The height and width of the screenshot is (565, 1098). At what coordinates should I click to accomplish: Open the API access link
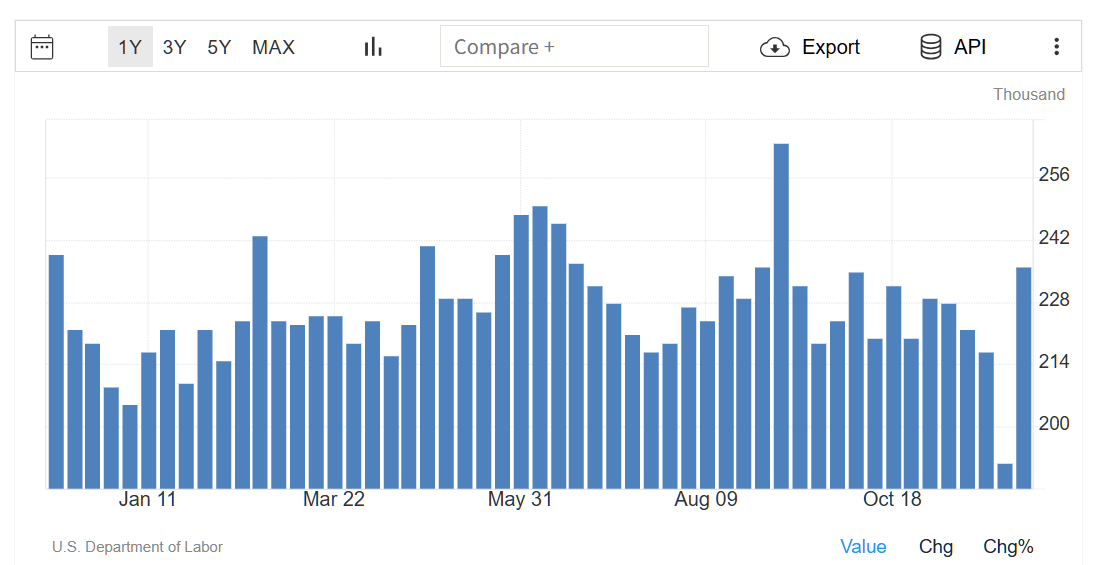coord(970,47)
